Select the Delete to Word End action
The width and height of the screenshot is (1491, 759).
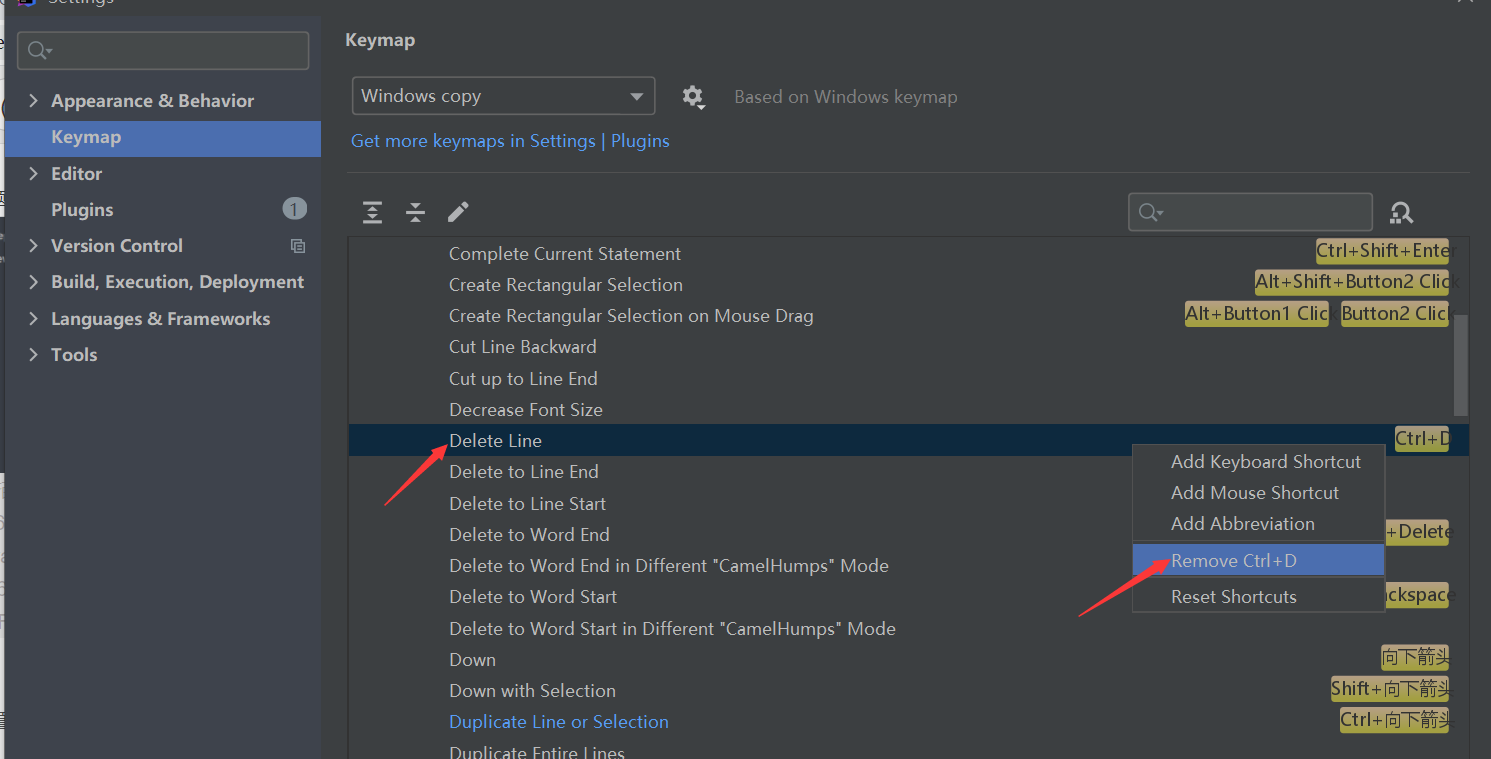pos(529,535)
